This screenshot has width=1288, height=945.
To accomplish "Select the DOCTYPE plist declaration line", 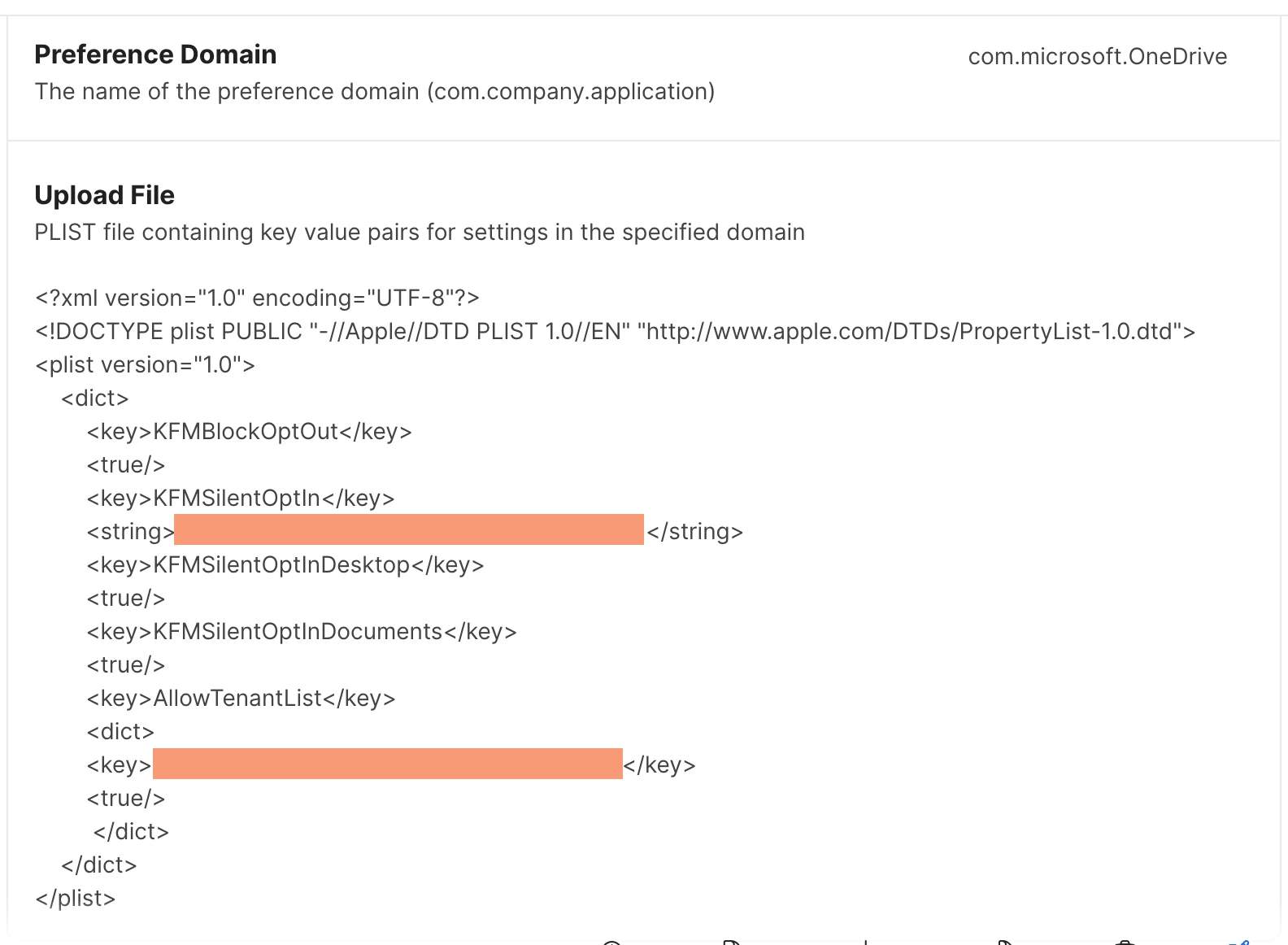I will tap(615, 331).
